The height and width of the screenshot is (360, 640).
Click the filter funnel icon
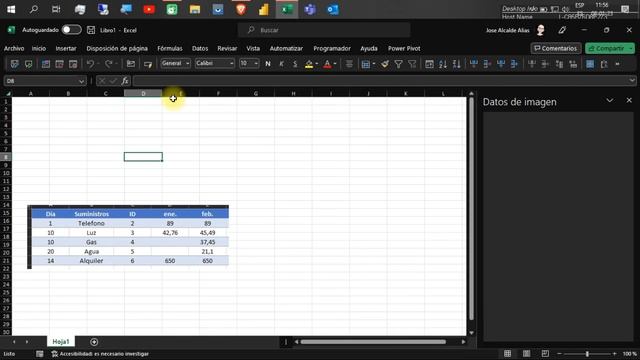pos(398,64)
